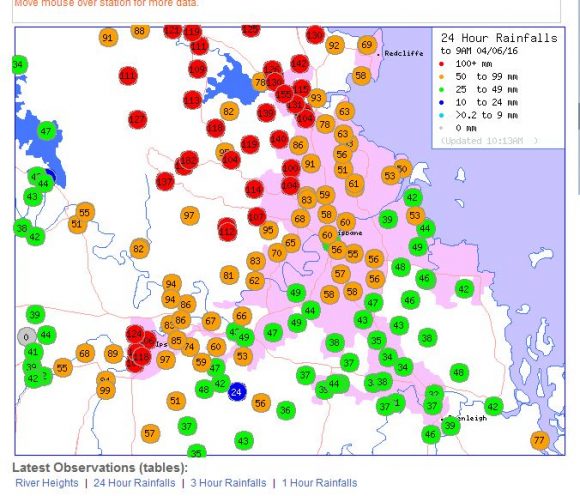This screenshot has height=496, width=580.
Task: Click the red 139 mm rainfall station
Action: 266,113
